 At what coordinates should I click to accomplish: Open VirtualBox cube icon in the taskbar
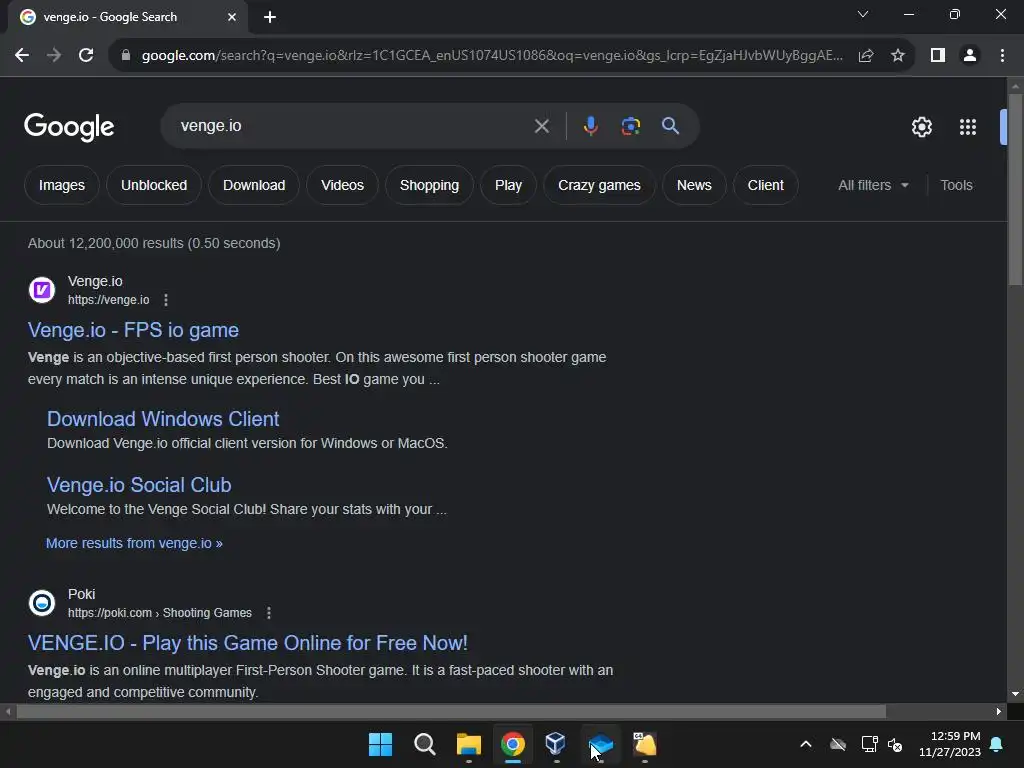coord(556,744)
